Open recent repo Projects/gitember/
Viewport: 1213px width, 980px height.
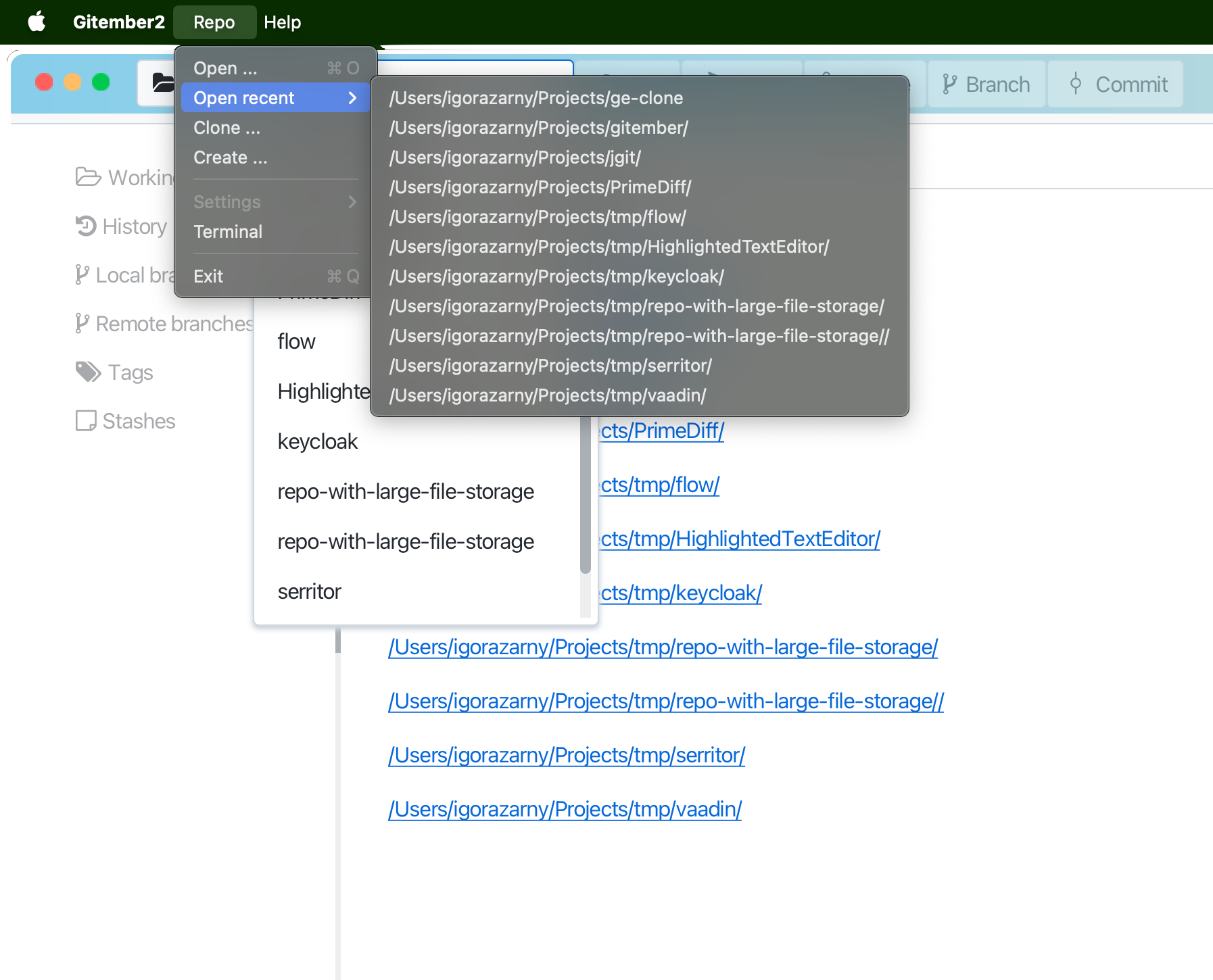[x=640, y=128]
